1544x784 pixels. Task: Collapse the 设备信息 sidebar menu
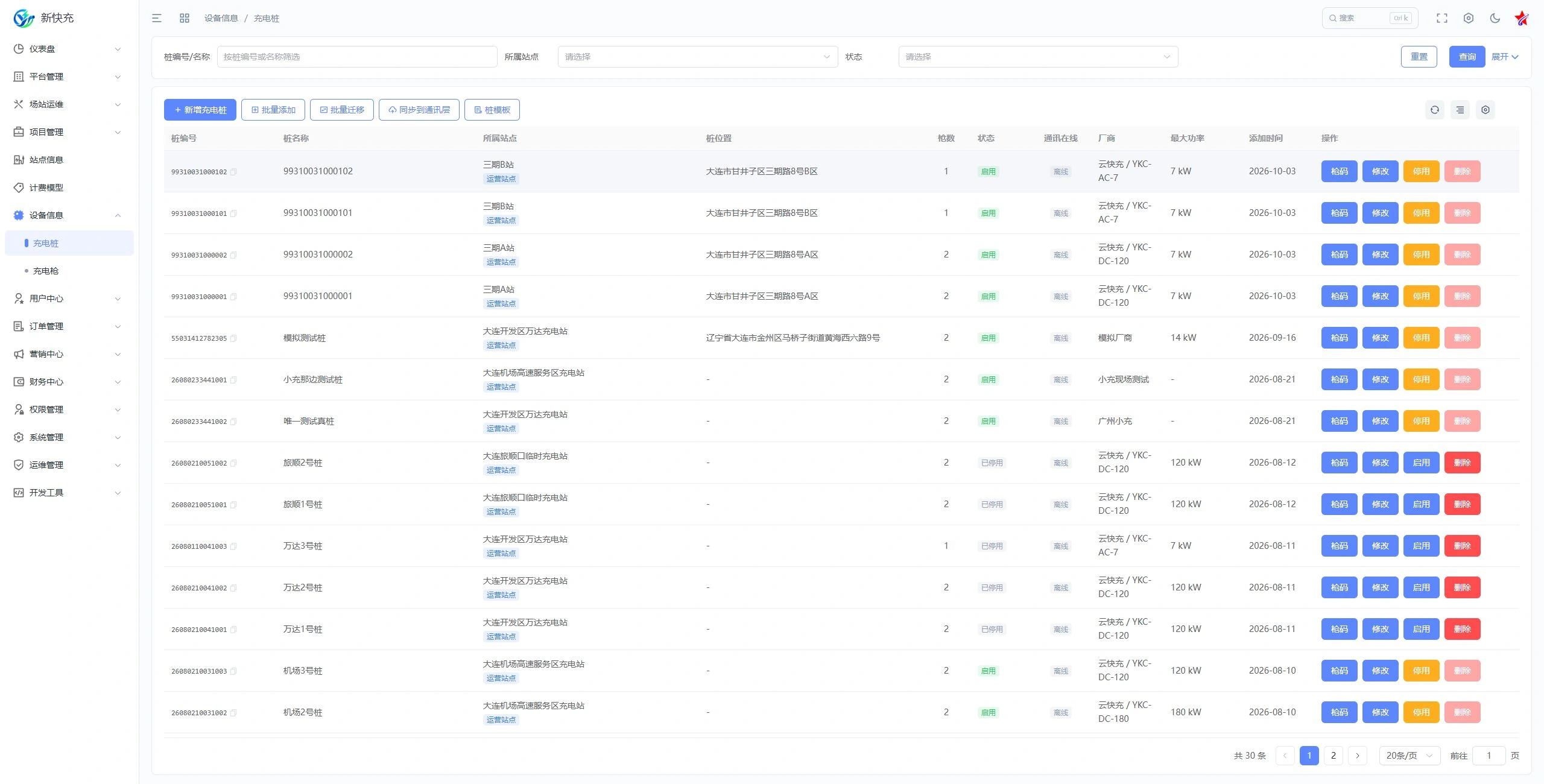pos(69,215)
